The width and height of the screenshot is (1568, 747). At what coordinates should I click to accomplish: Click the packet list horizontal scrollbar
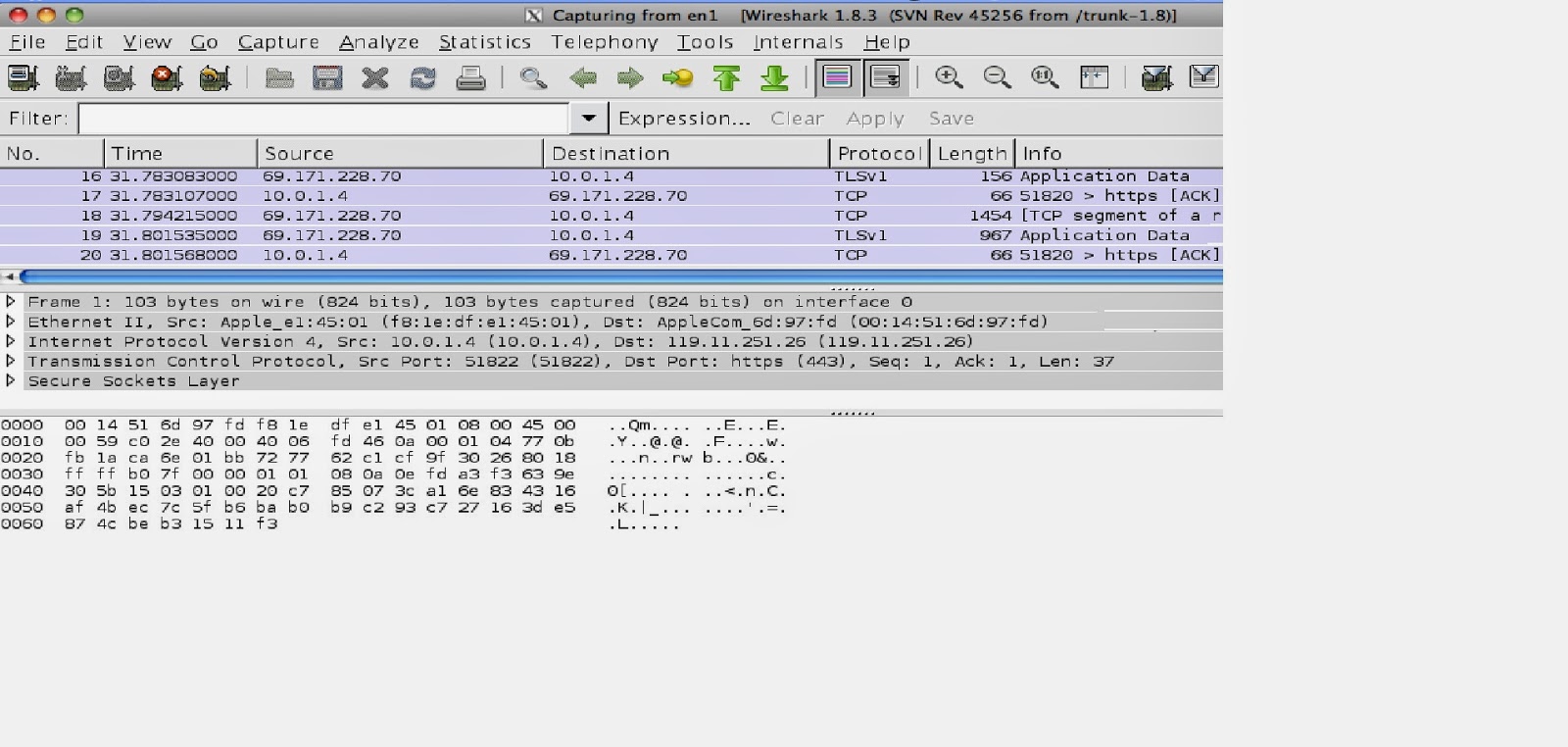coord(619,277)
